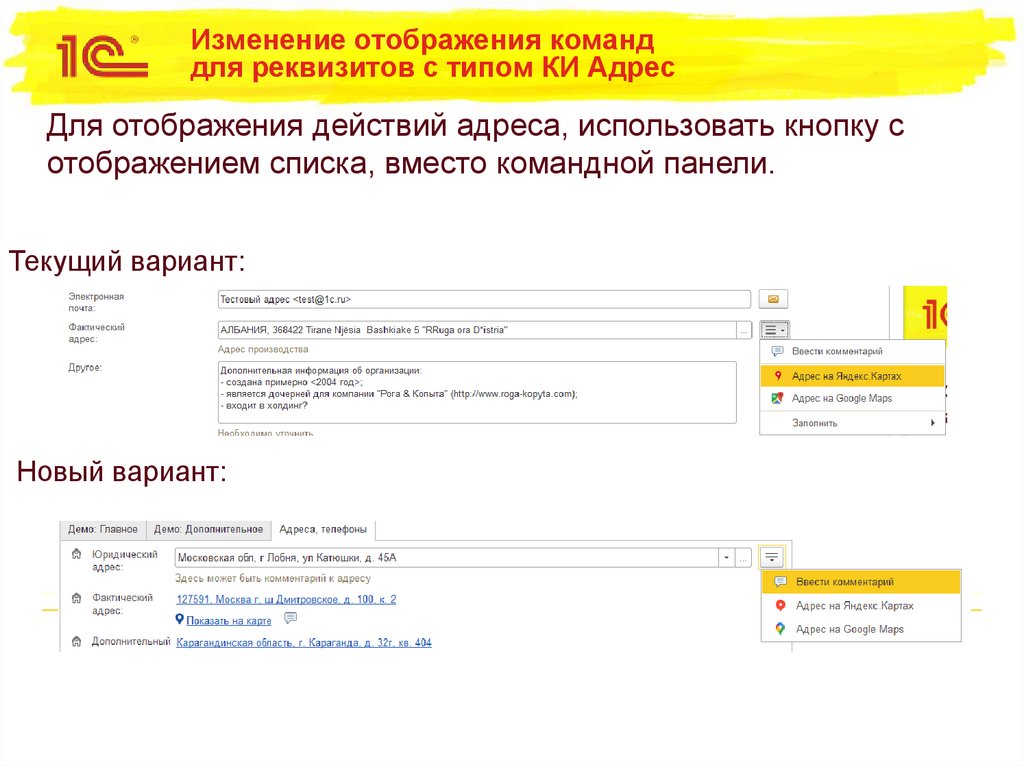The width and height of the screenshot is (1024, 767).
Task: Switch to 'Демо: Главное' tab
Action: [x=103, y=529]
